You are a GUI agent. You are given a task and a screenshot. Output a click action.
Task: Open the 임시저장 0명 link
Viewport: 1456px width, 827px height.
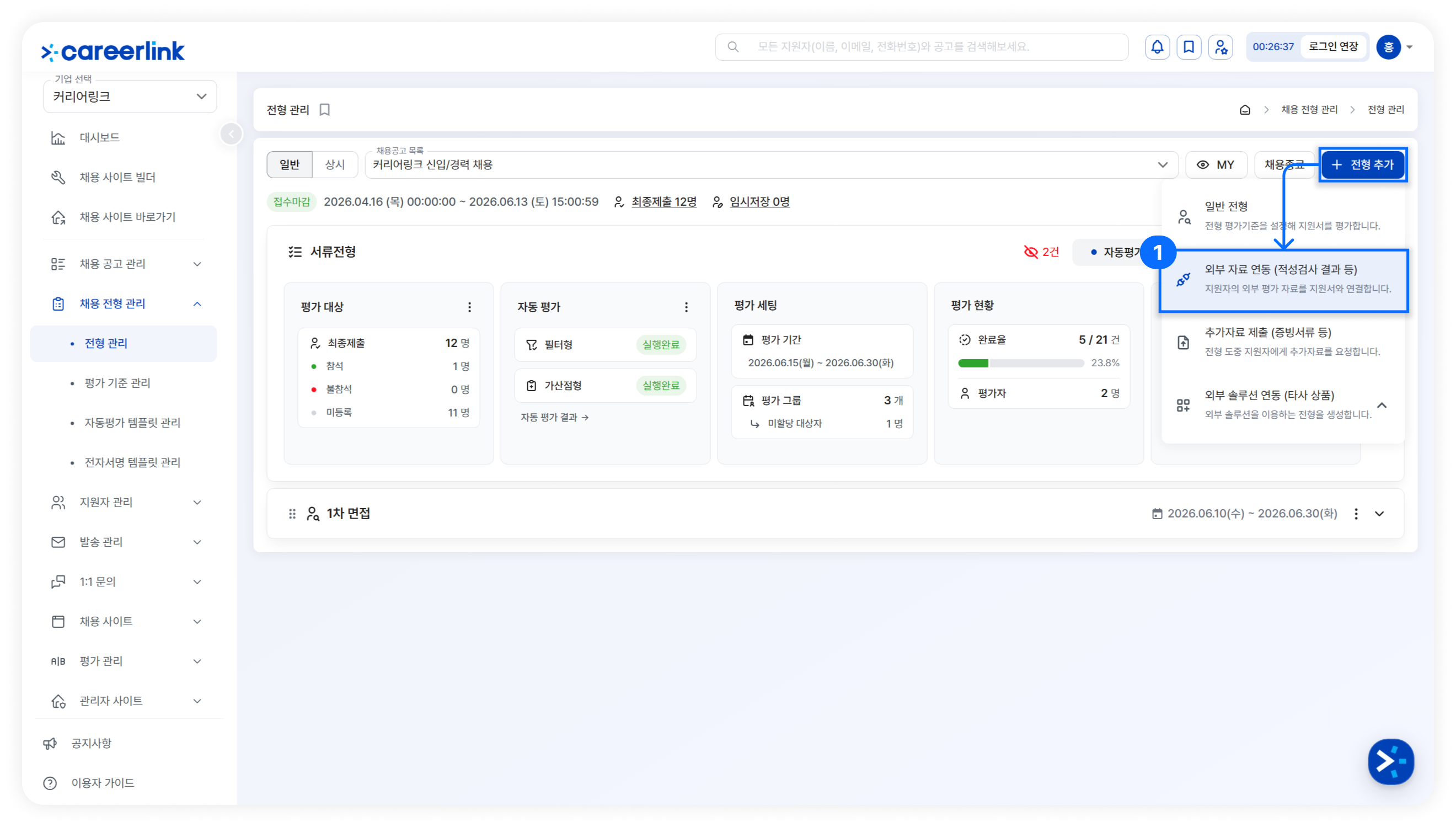click(x=759, y=201)
